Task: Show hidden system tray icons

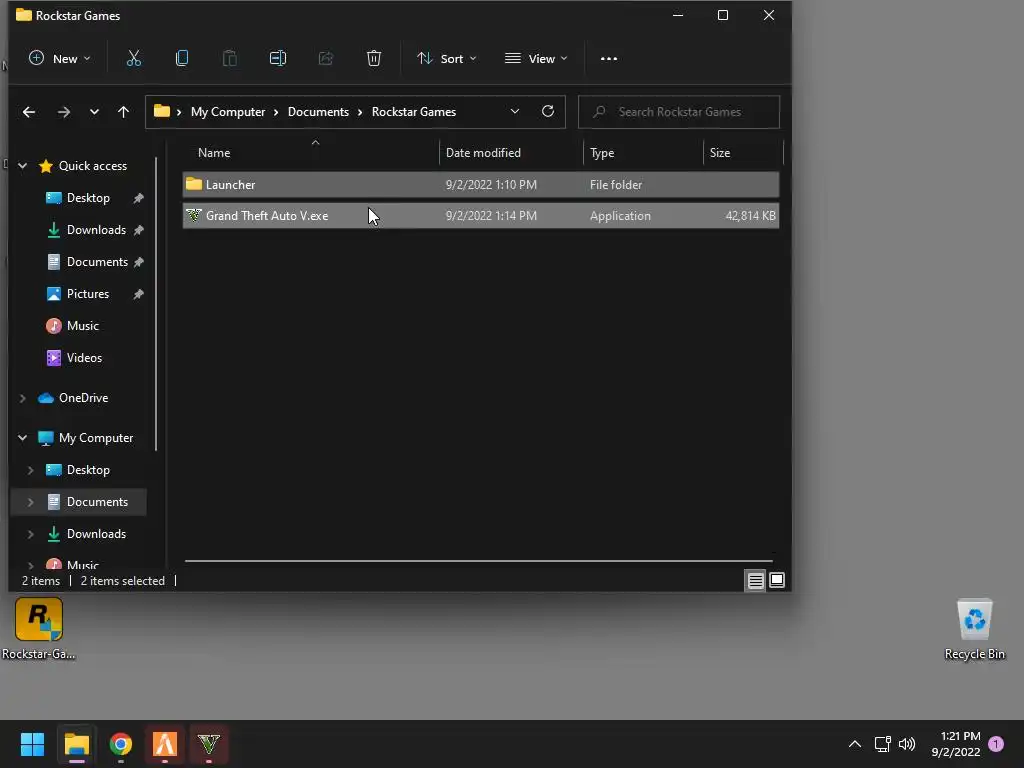Action: tap(854, 744)
